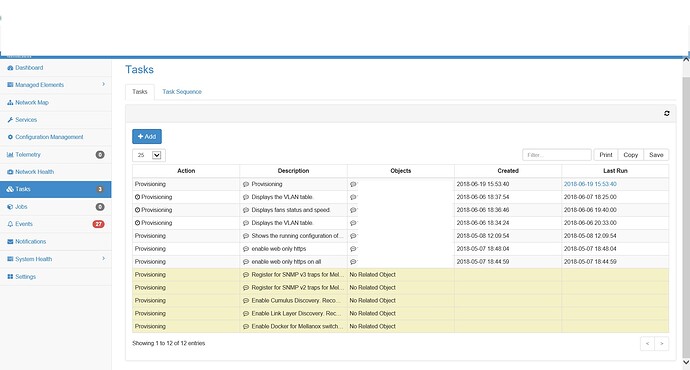
Task: Click the Filter input field
Action: pos(557,155)
